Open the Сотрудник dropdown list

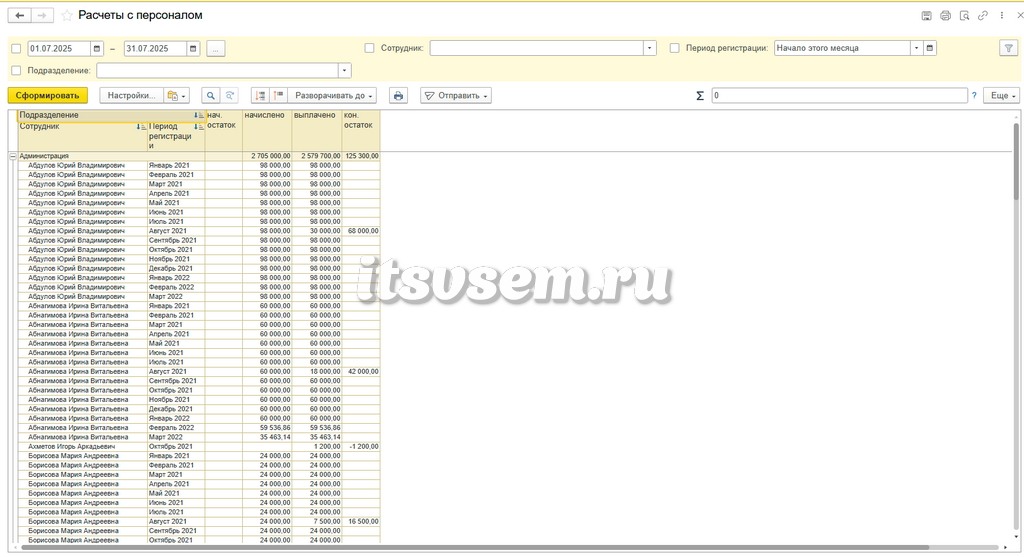(x=649, y=48)
